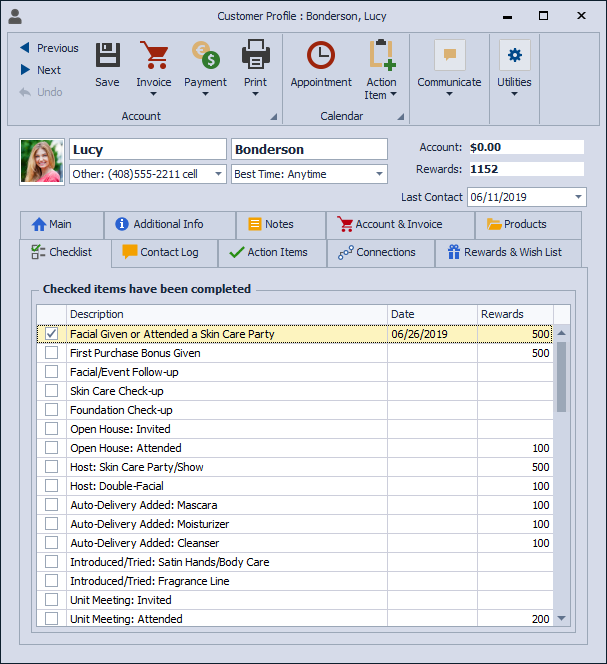Click the customer profile icon in title bar

pos(15,17)
